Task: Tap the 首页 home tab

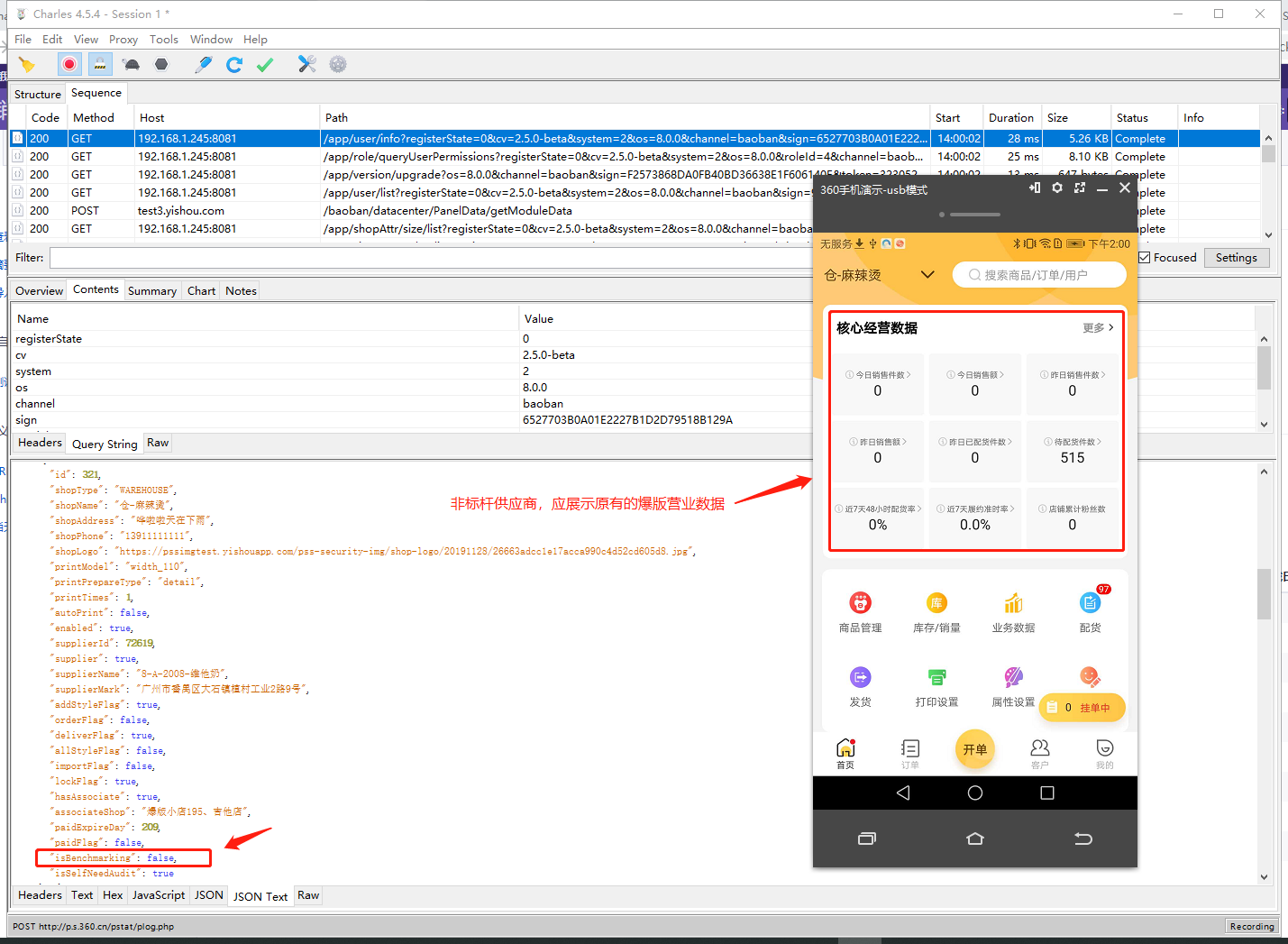Action: [x=845, y=754]
